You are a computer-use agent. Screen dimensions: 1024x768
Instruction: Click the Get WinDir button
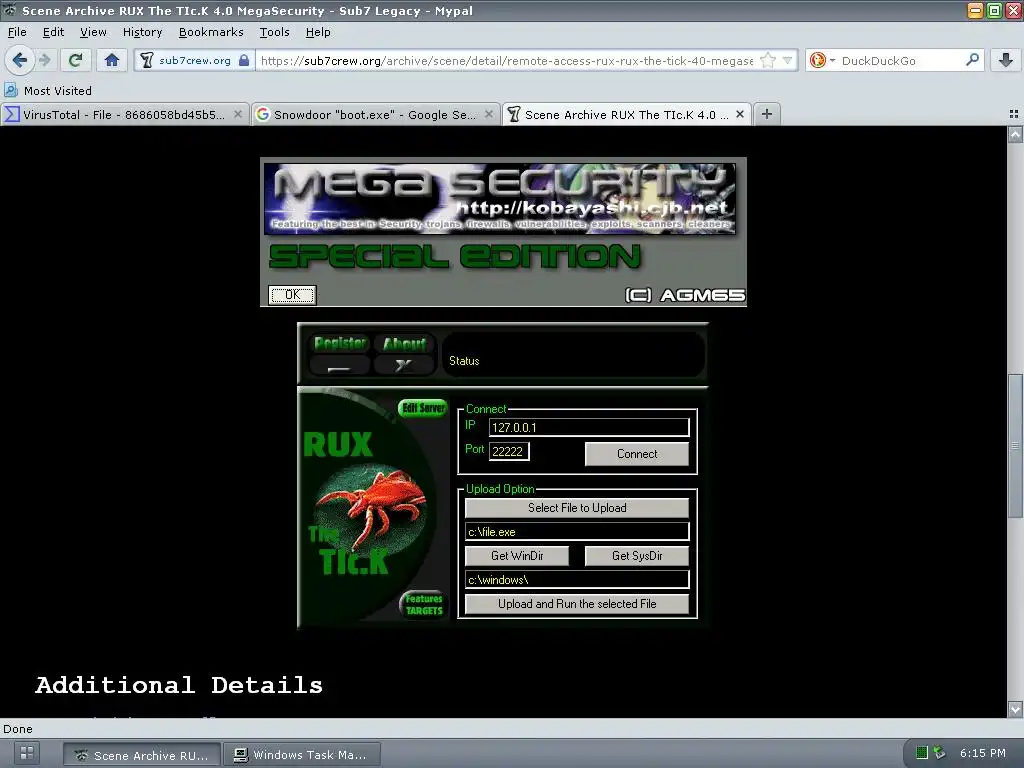pyautogui.click(x=517, y=556)
